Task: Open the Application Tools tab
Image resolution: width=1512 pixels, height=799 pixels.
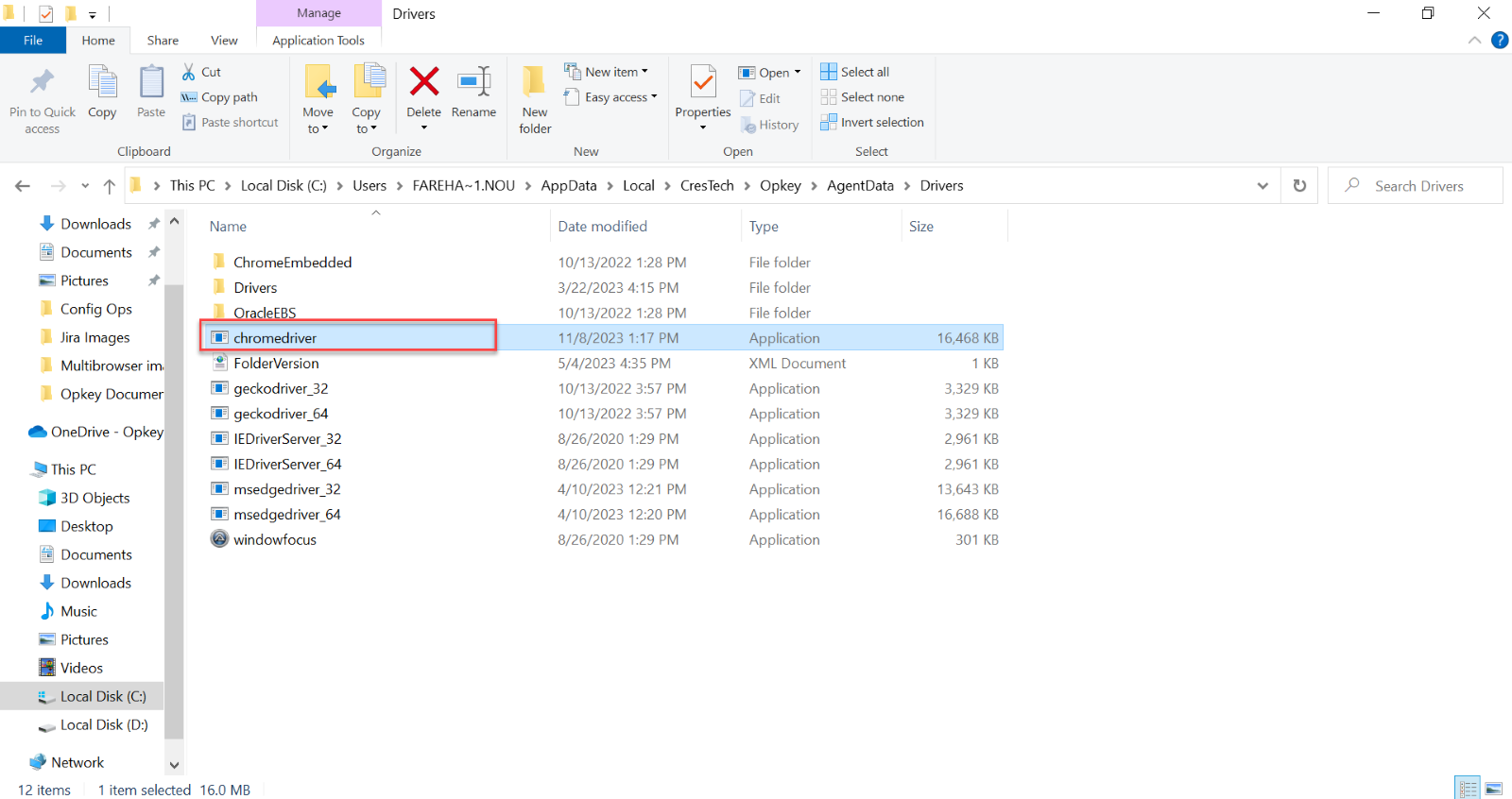Action: [318, 41]
